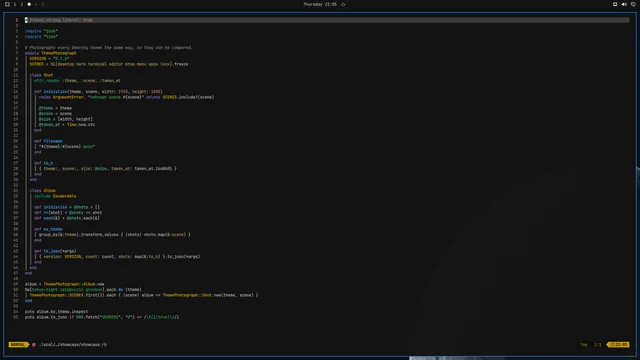Screen dimensions: 640x360
Task: Click the 'include Enumerable' line
Action: click(55, 196)
